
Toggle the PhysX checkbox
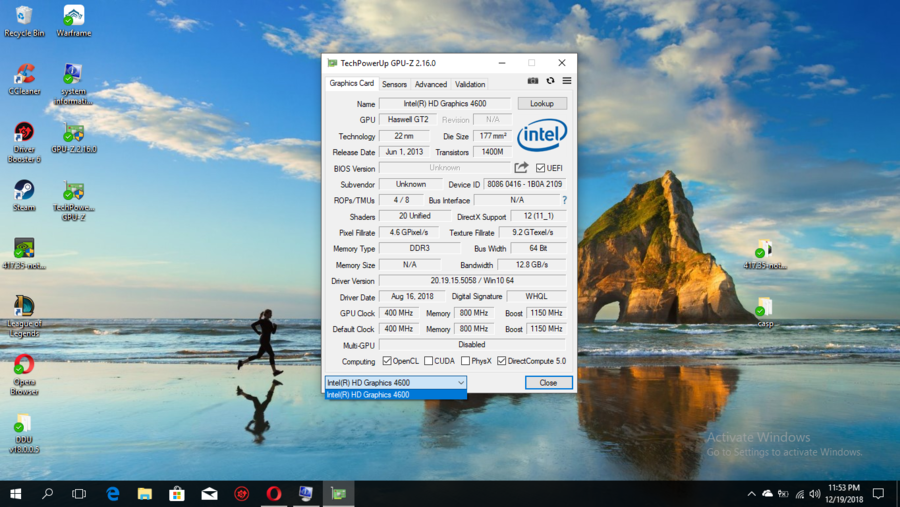coord(465,361)
